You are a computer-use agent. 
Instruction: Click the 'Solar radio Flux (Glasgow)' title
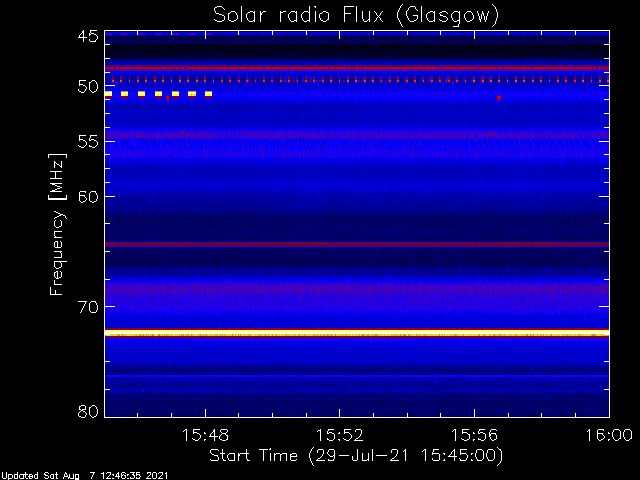coord(356,16)
